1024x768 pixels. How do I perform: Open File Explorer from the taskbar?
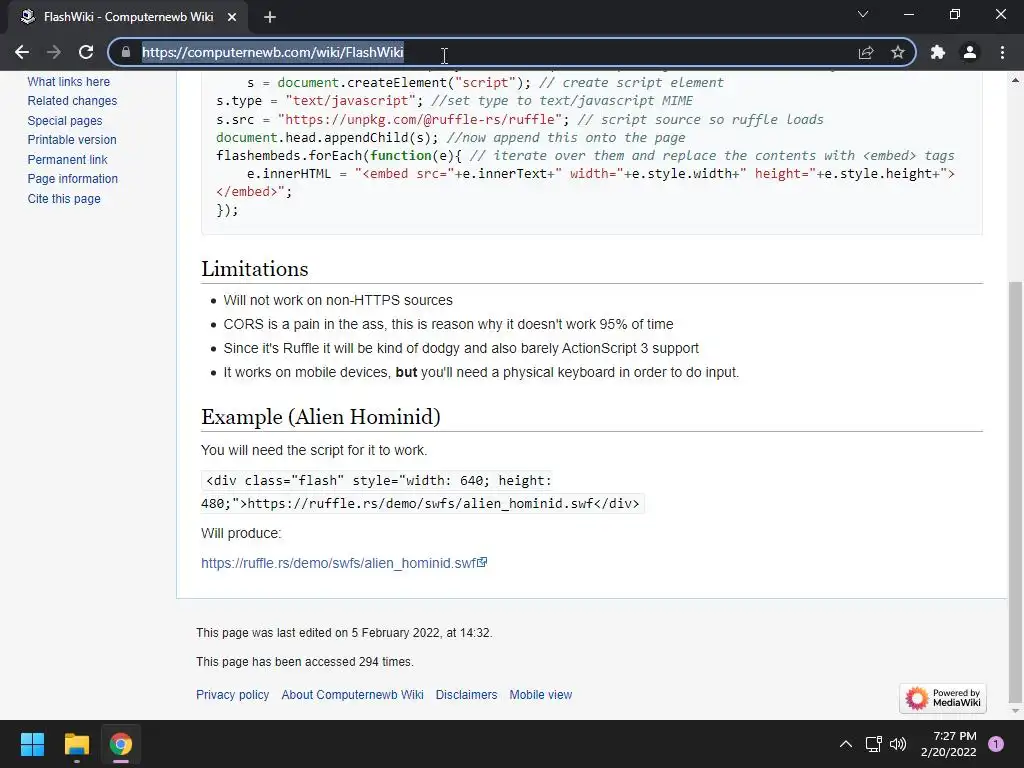(76, 744)
